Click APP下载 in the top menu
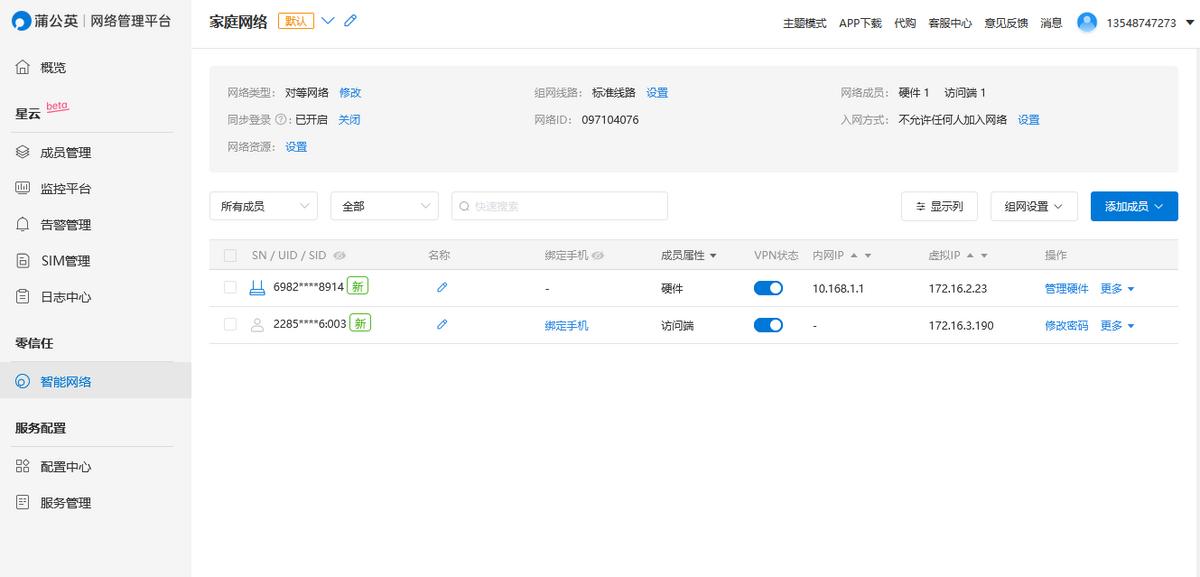The height and width of the screenshot is (577, 1200). (860, 21)
